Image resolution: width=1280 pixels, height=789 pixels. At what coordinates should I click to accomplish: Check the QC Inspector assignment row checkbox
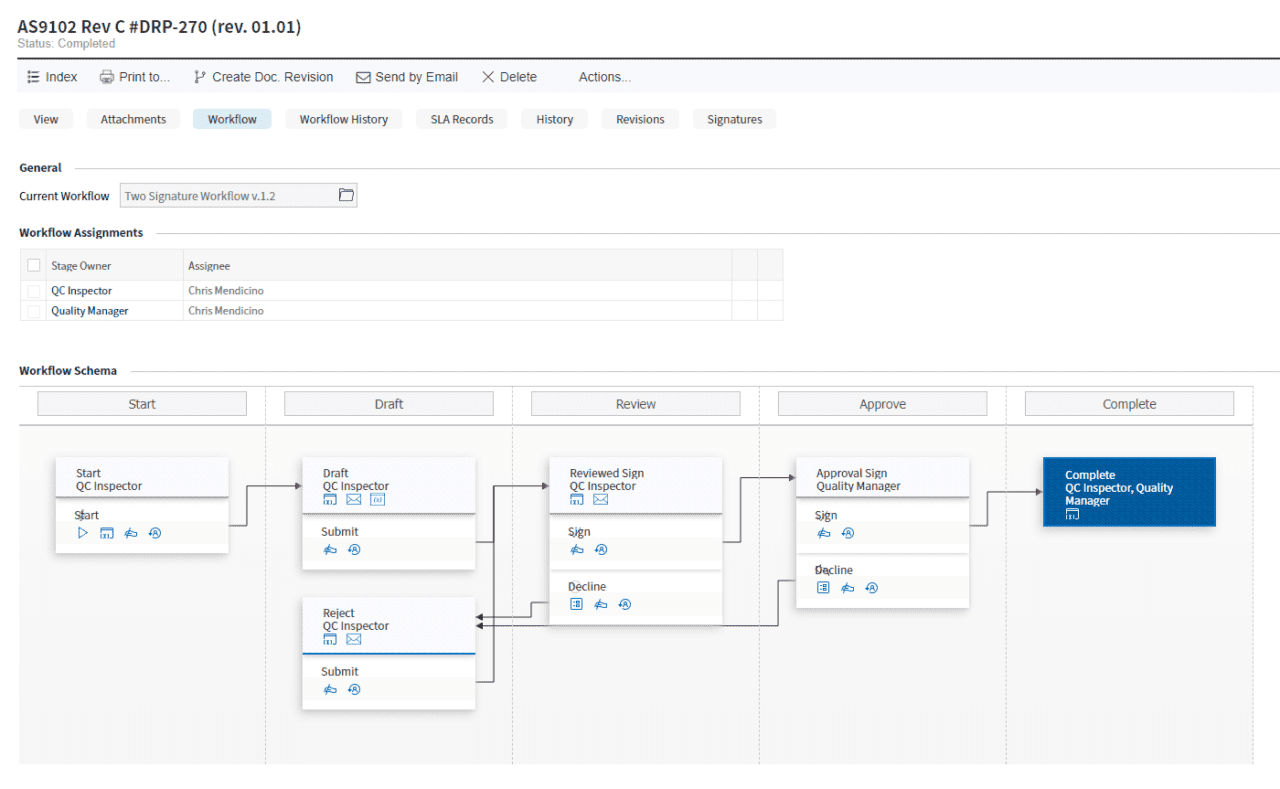[33, 290]
